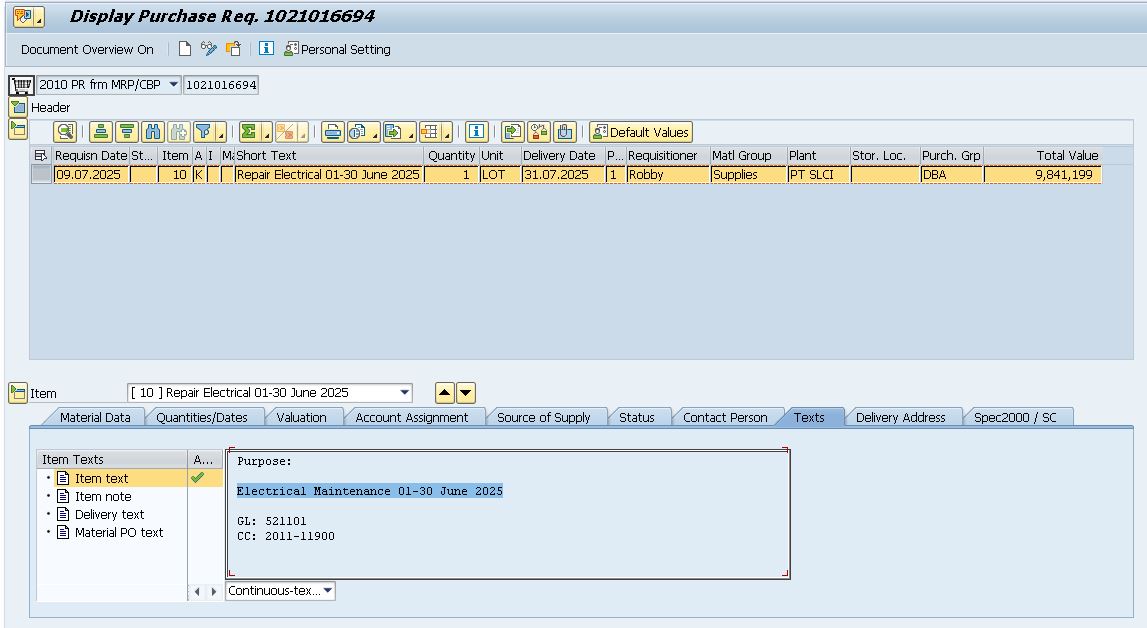Go to the Source of Supply tab
Viewport: 1147px width, 628px height.
[x=544, y=417]
